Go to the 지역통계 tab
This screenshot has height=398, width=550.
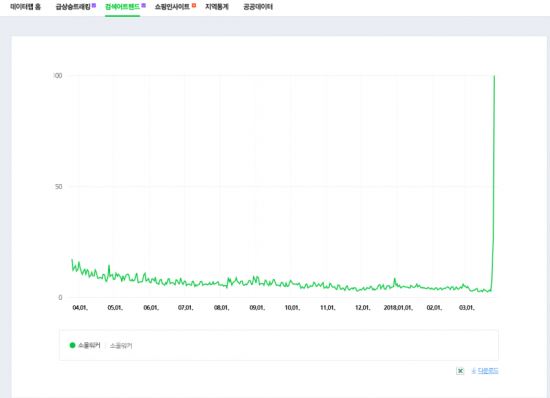pos(217,7)
